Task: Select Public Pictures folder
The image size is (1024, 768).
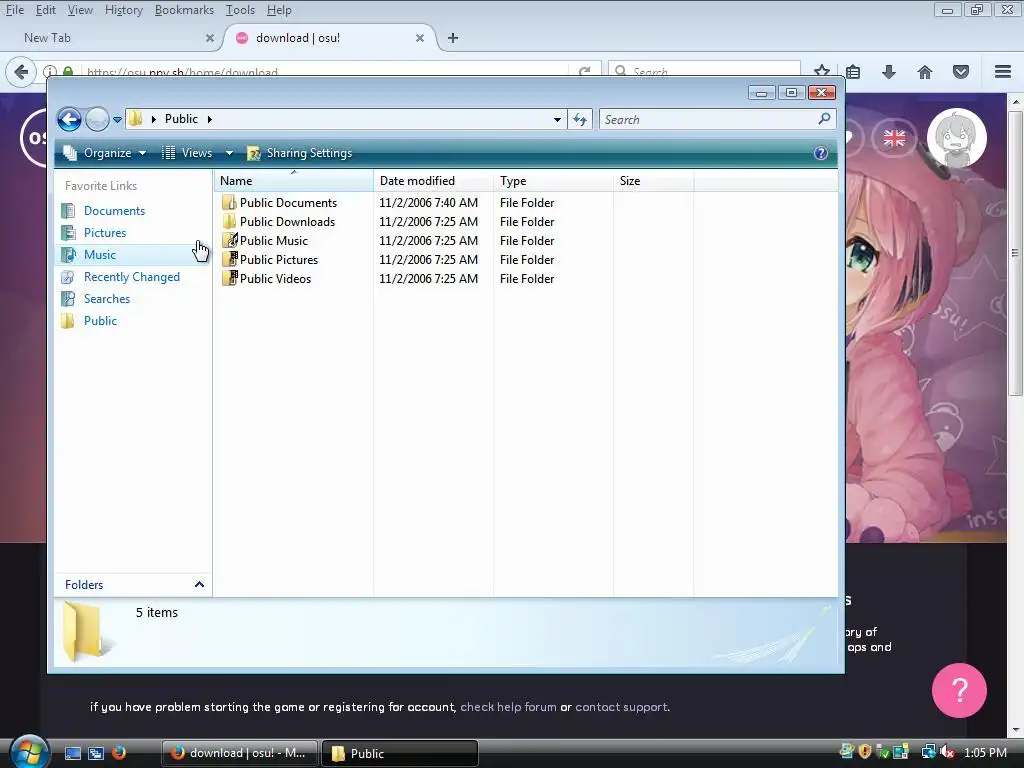Action: tap(278, 260)
